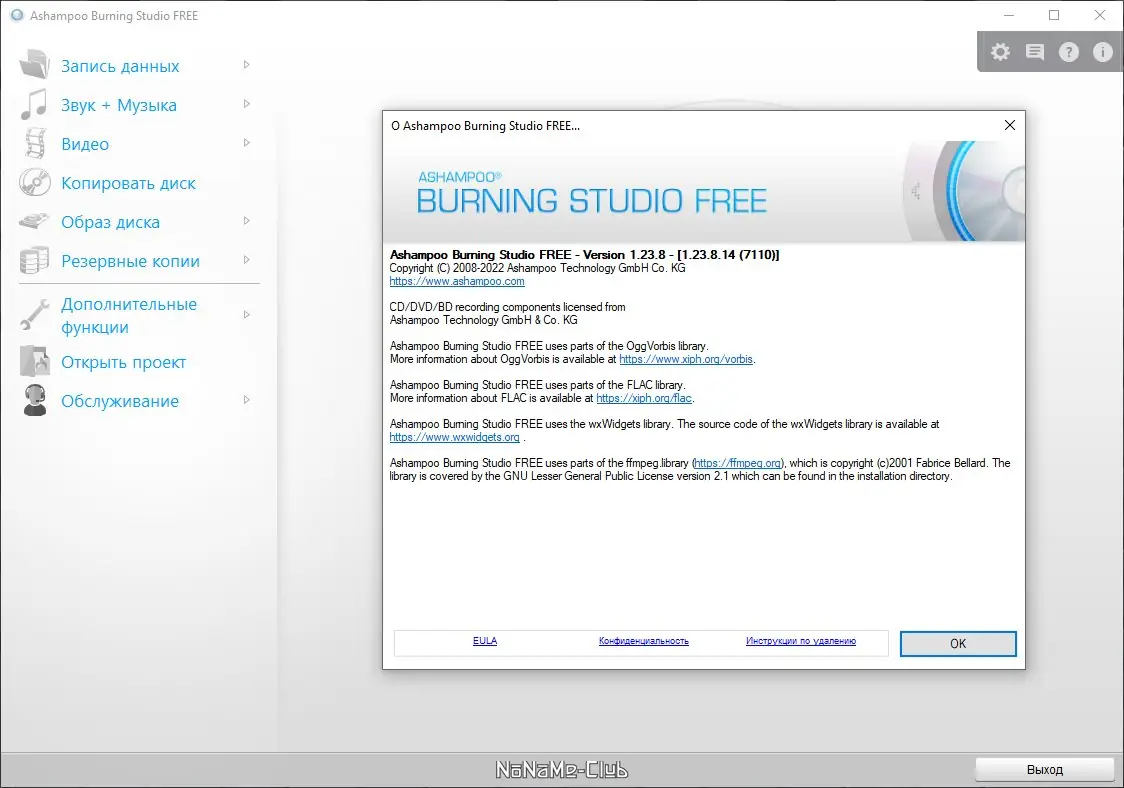The width and height of the screenshot is (1124, 788).
Task: Click the version line 1.23.8 text
Action: pyautogui.click(x=584, y=255)
